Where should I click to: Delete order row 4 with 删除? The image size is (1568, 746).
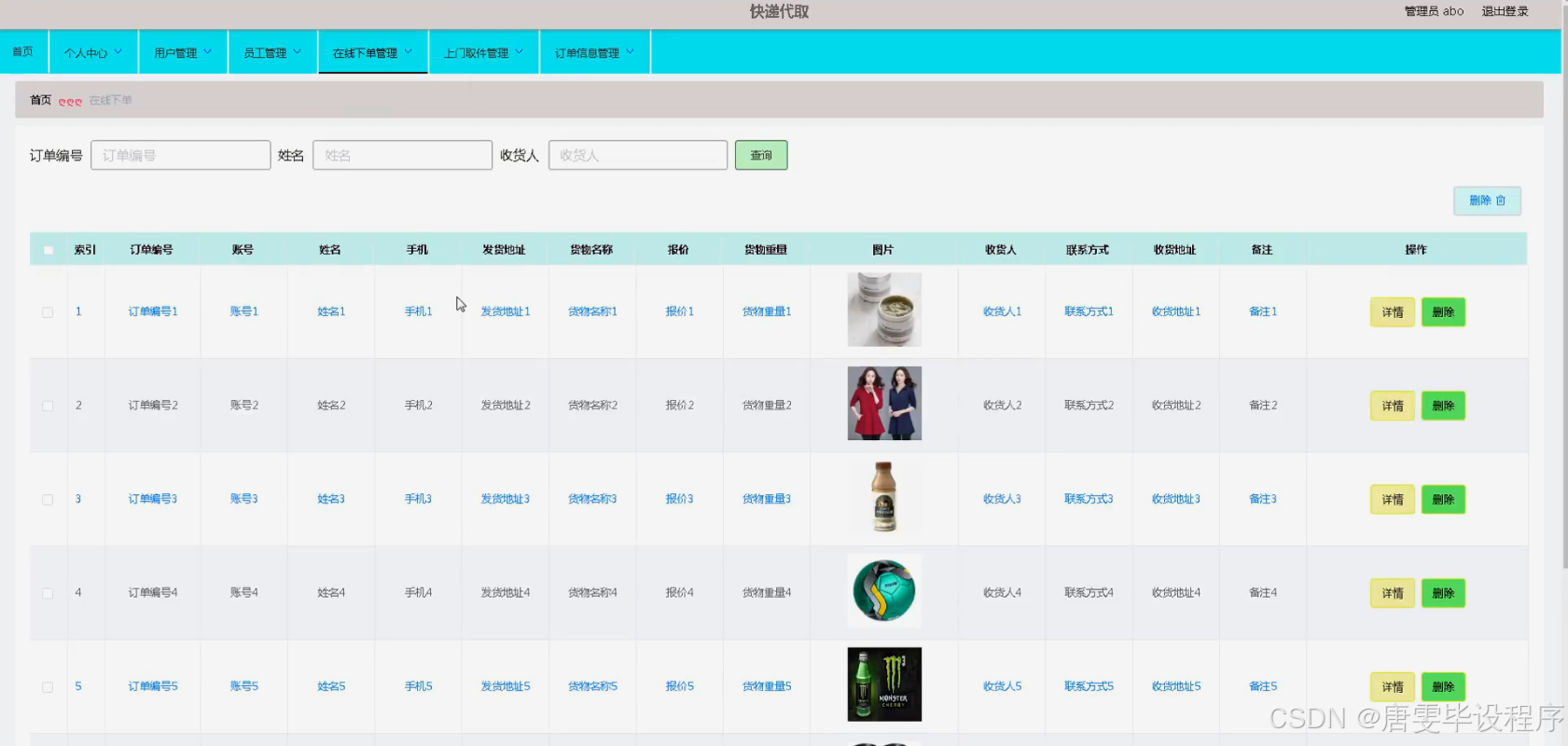[1443, 593]
